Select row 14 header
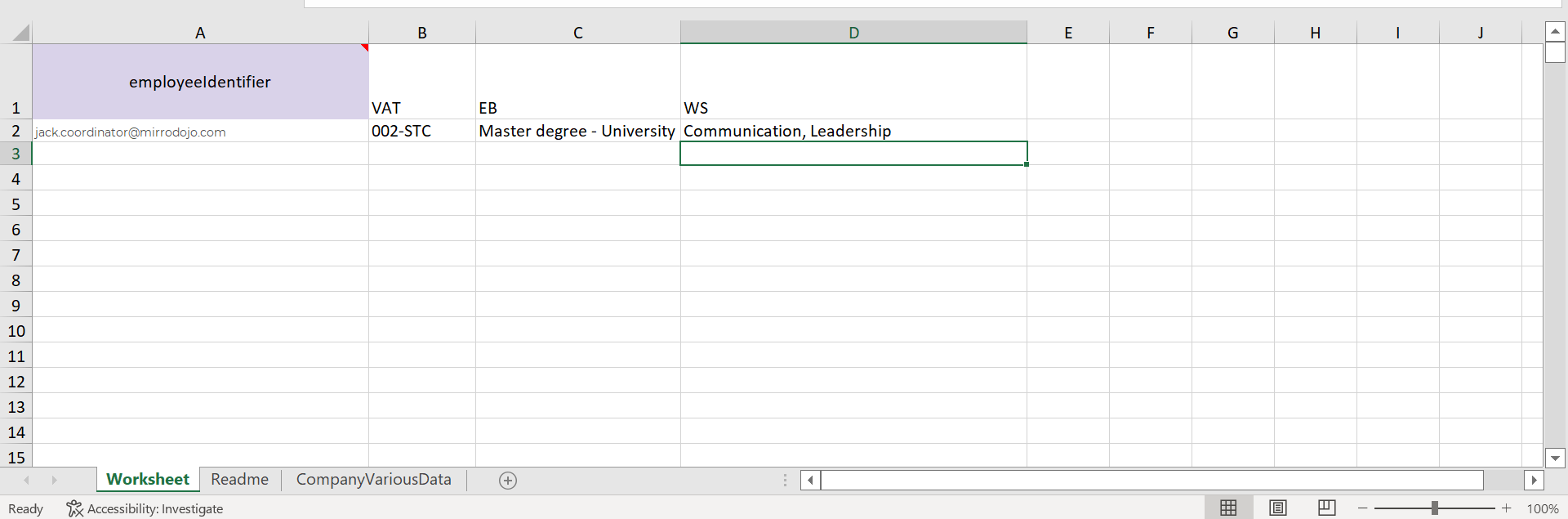 pyautogui.click(x=16, y=432)
